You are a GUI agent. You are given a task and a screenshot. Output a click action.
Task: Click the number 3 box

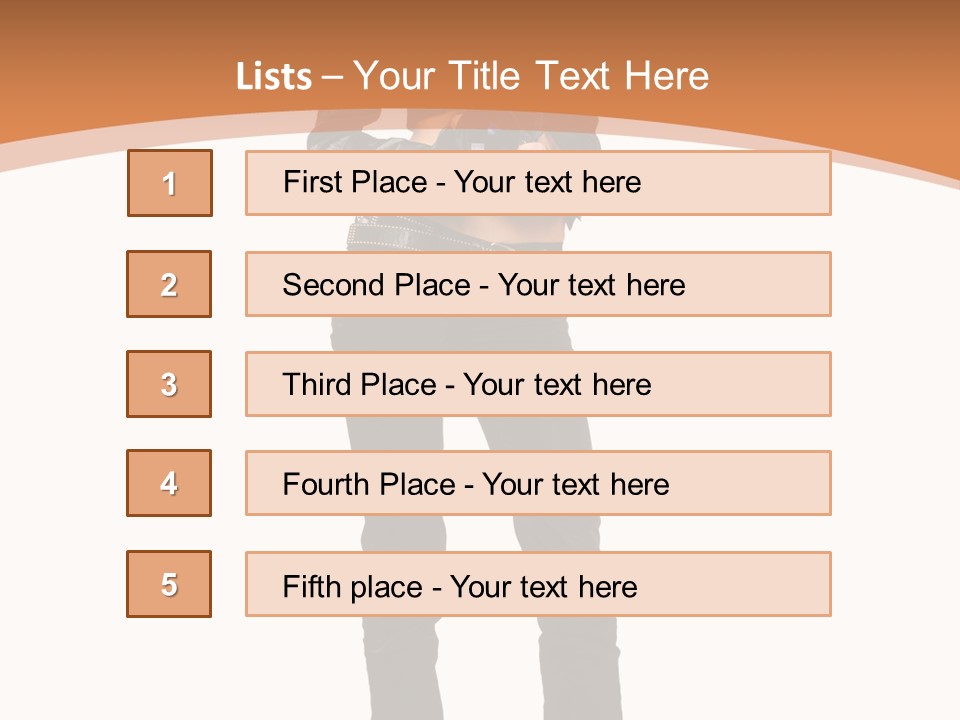169,384
